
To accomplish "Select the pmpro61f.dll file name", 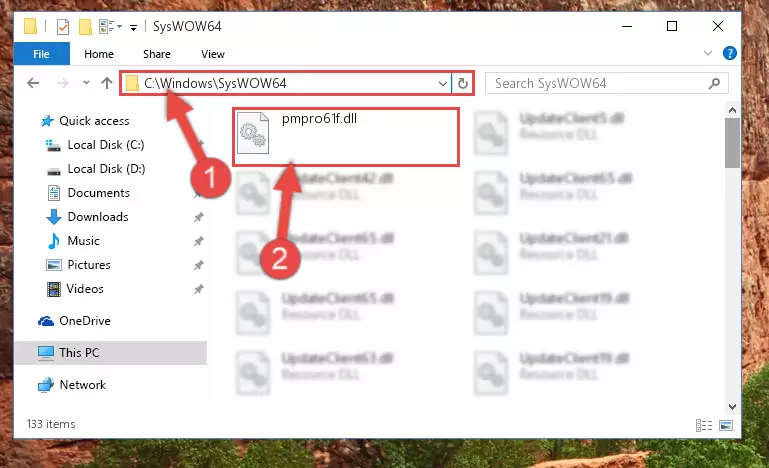I will [x=319, y=119].
